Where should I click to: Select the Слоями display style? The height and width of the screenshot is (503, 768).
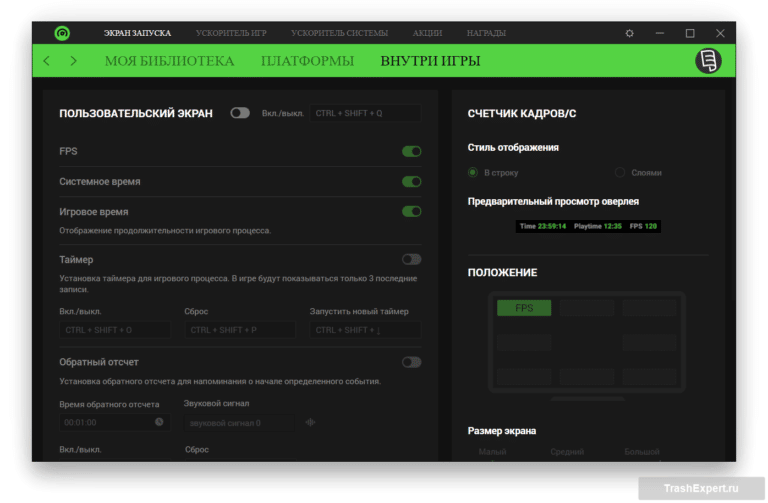[620, 173]
